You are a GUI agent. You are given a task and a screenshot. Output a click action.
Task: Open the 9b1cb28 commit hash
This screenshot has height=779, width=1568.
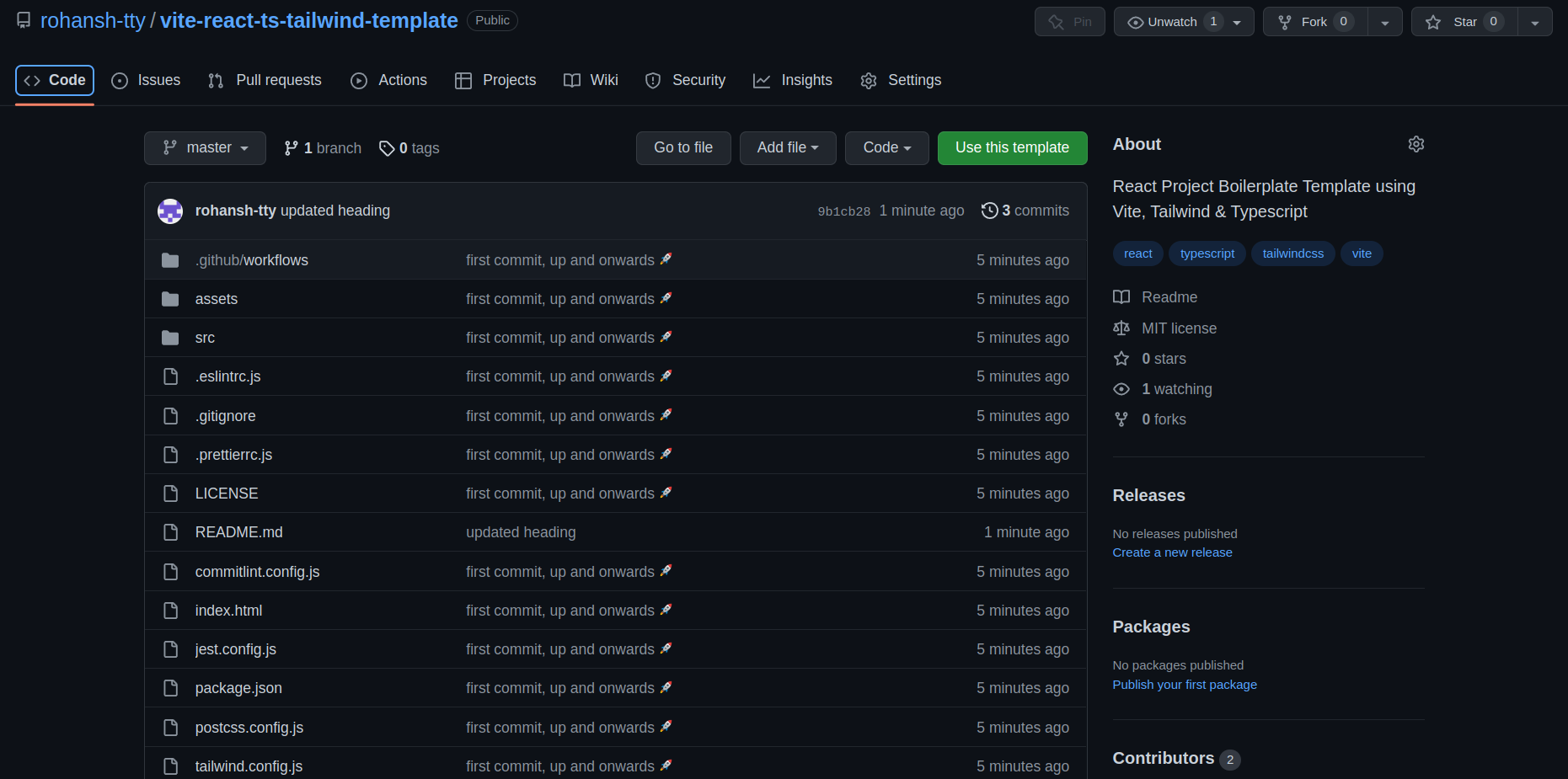click(843, 211)
